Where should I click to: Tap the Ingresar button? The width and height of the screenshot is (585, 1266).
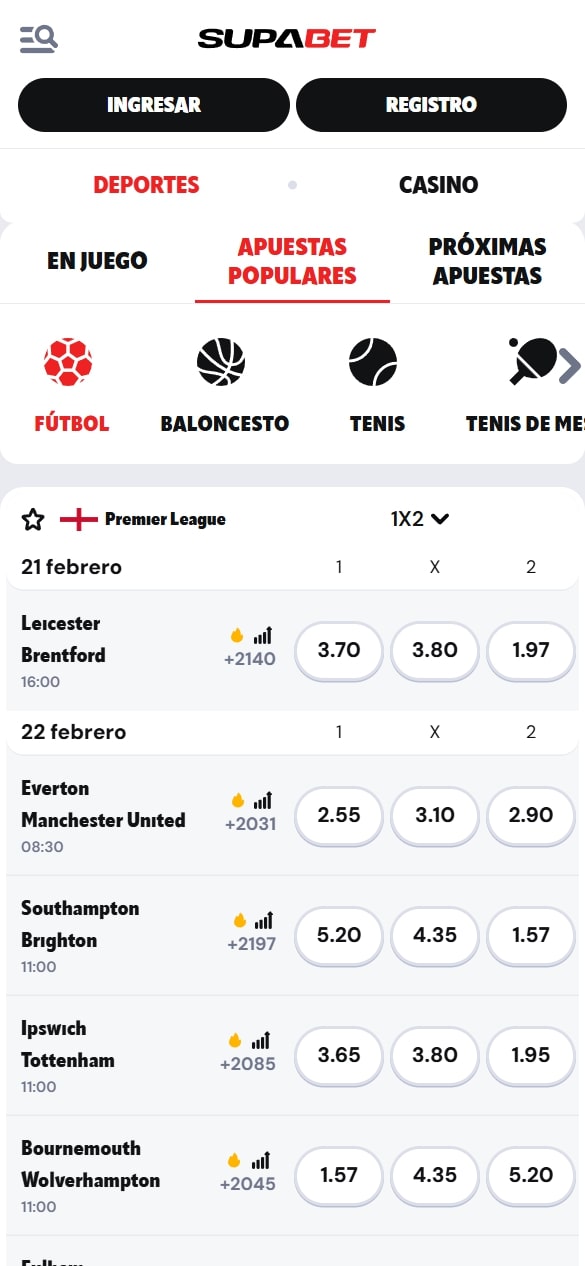(154, 105)
